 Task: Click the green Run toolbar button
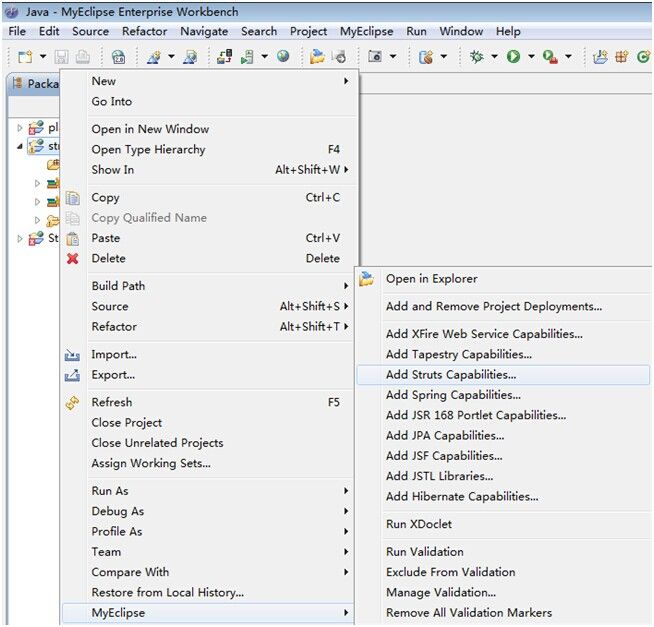point(513,56)
